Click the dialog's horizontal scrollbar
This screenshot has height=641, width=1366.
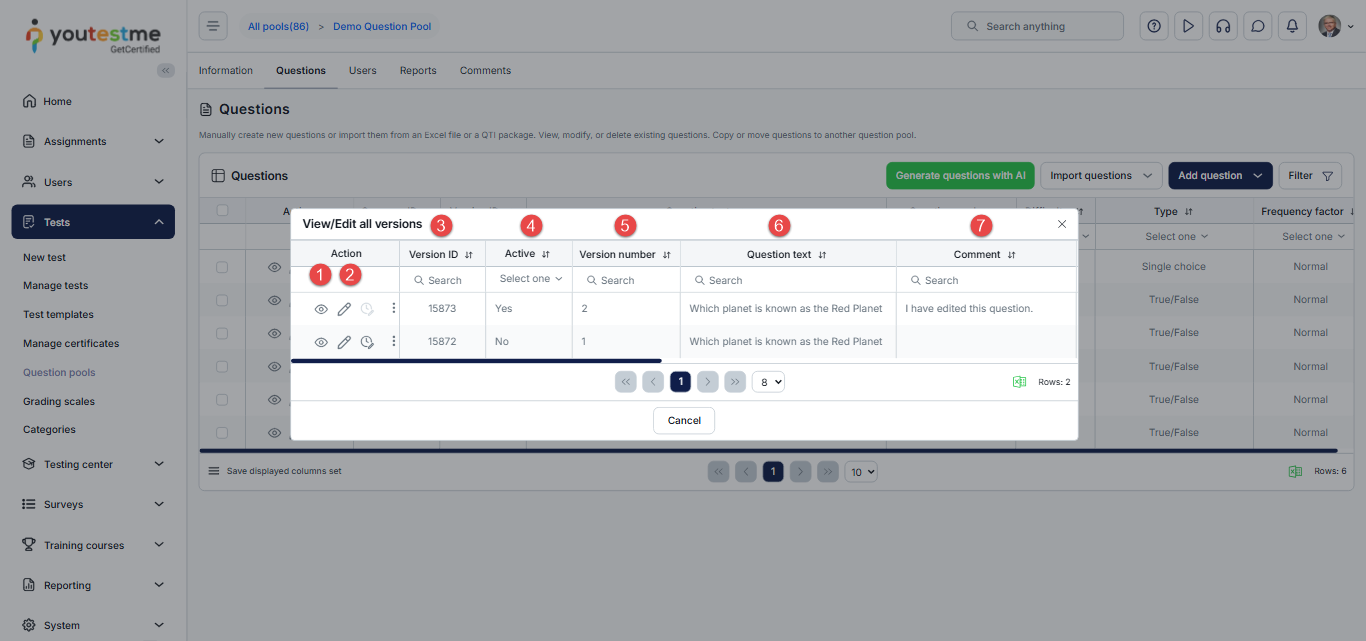point(476,360)
